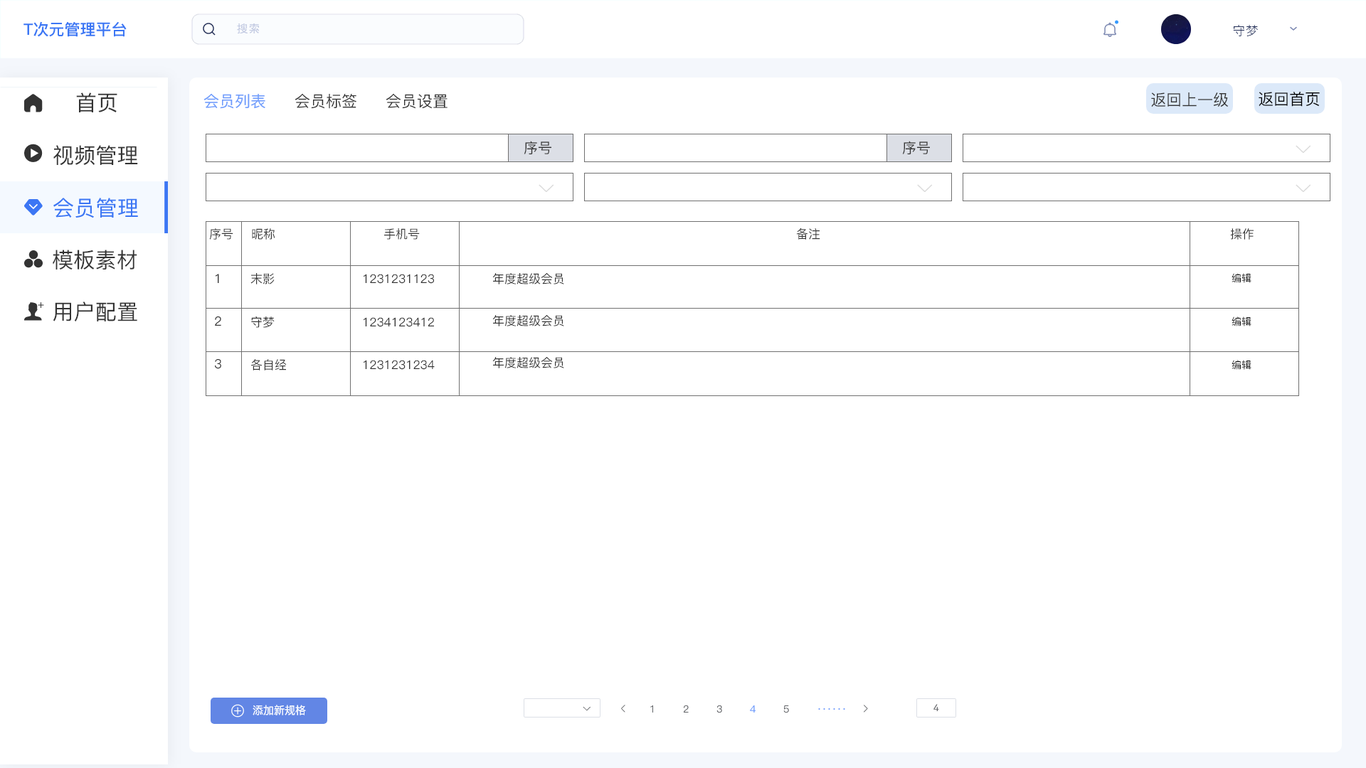
Task: Focus the top search box
Action: (358, 29)
